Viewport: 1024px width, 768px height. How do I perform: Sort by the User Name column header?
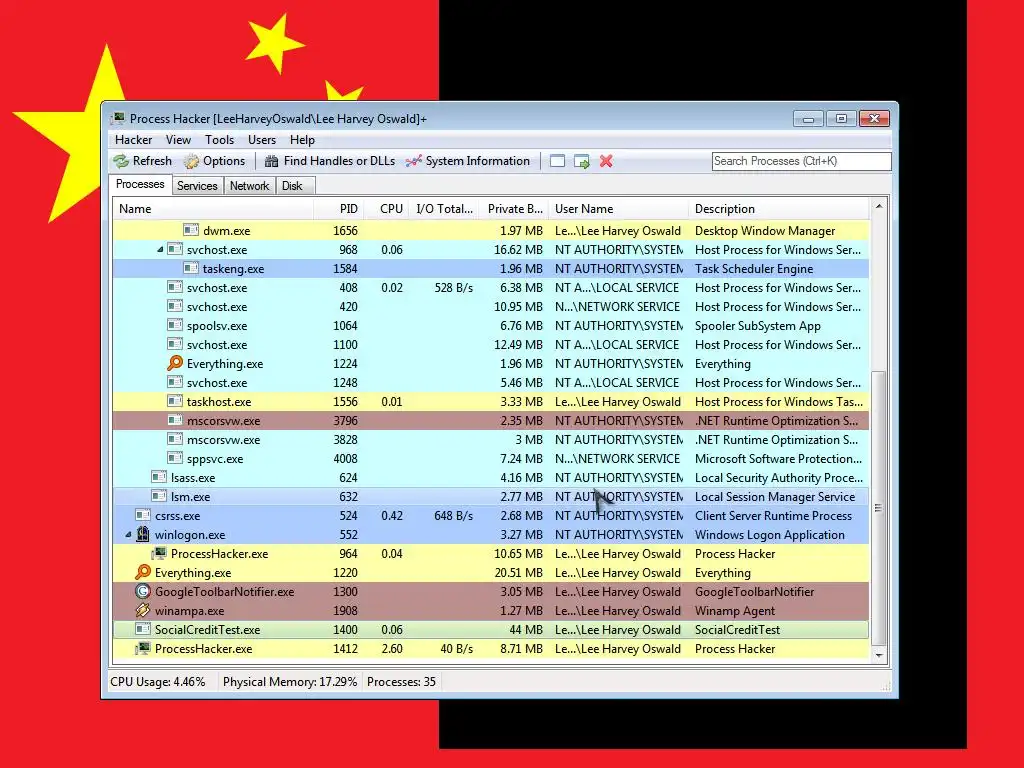tap(618, 209)
